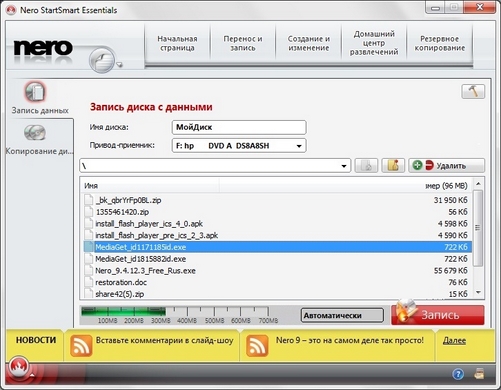Click file icon of 1355461420.zip
This screenshot has height=390, width=501.
(x=89, y=212)
